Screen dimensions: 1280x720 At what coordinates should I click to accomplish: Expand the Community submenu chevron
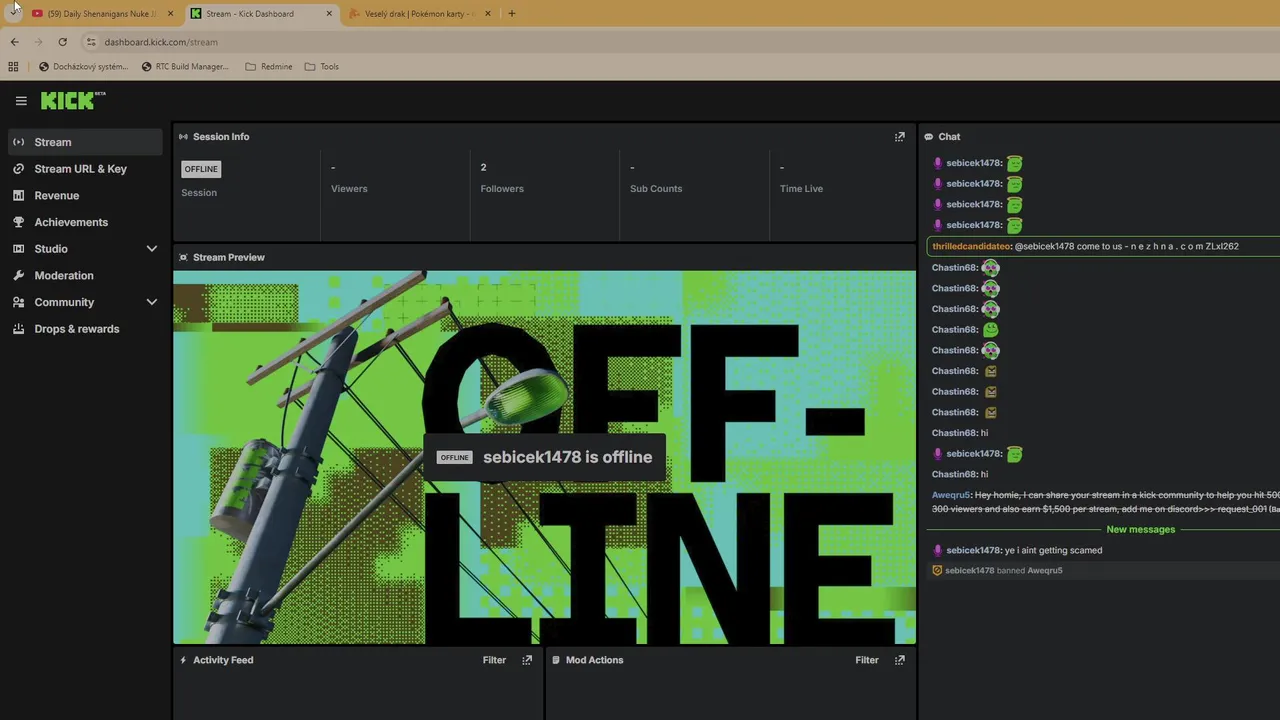tap(152, 302)
